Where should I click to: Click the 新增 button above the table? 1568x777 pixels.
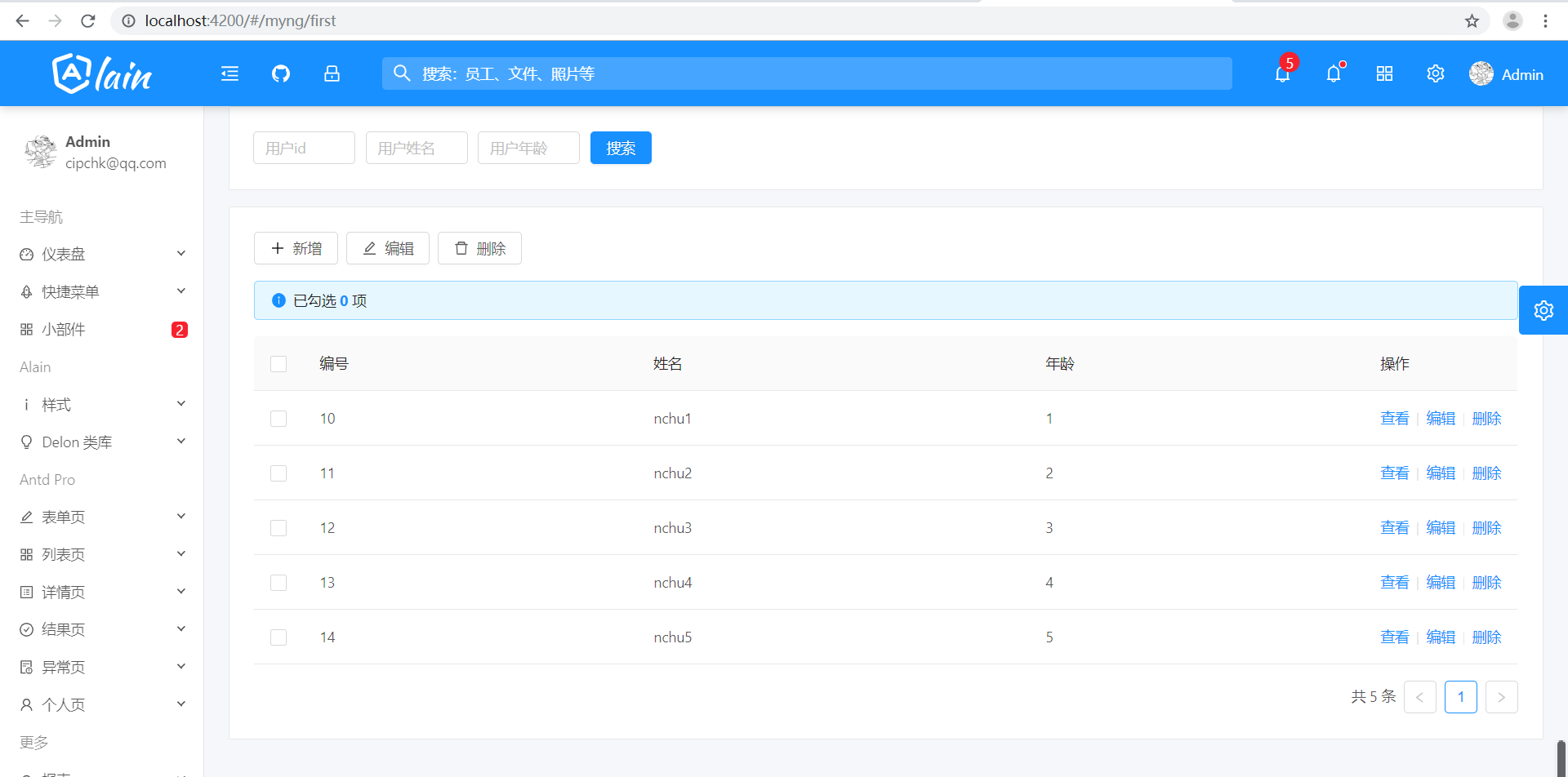pyautogui.click(x=296, y=247)
